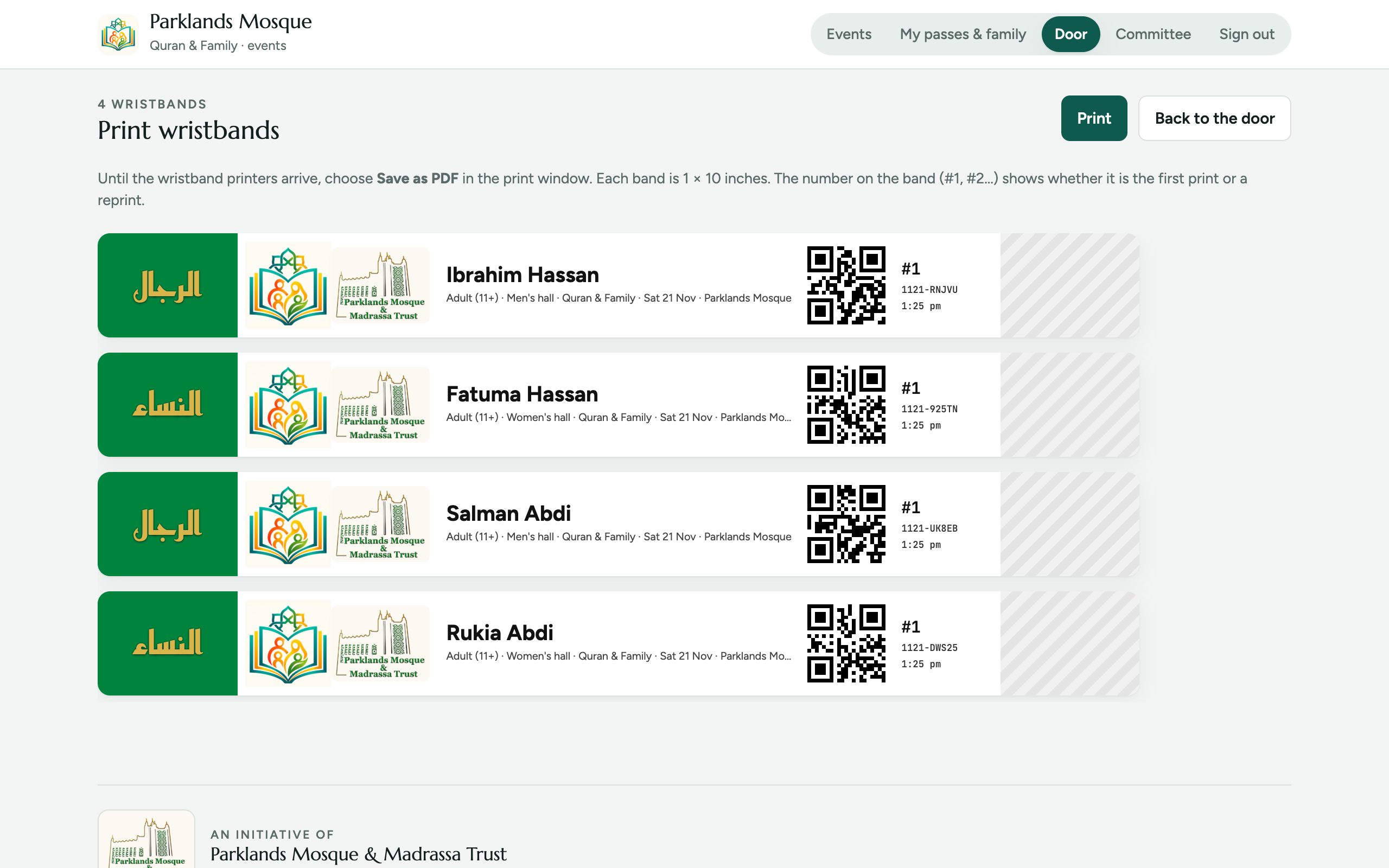The image size is (1389, 868).
Task: Click the QR code for Fatuma Hassan
Action: [x=846, y=405]
